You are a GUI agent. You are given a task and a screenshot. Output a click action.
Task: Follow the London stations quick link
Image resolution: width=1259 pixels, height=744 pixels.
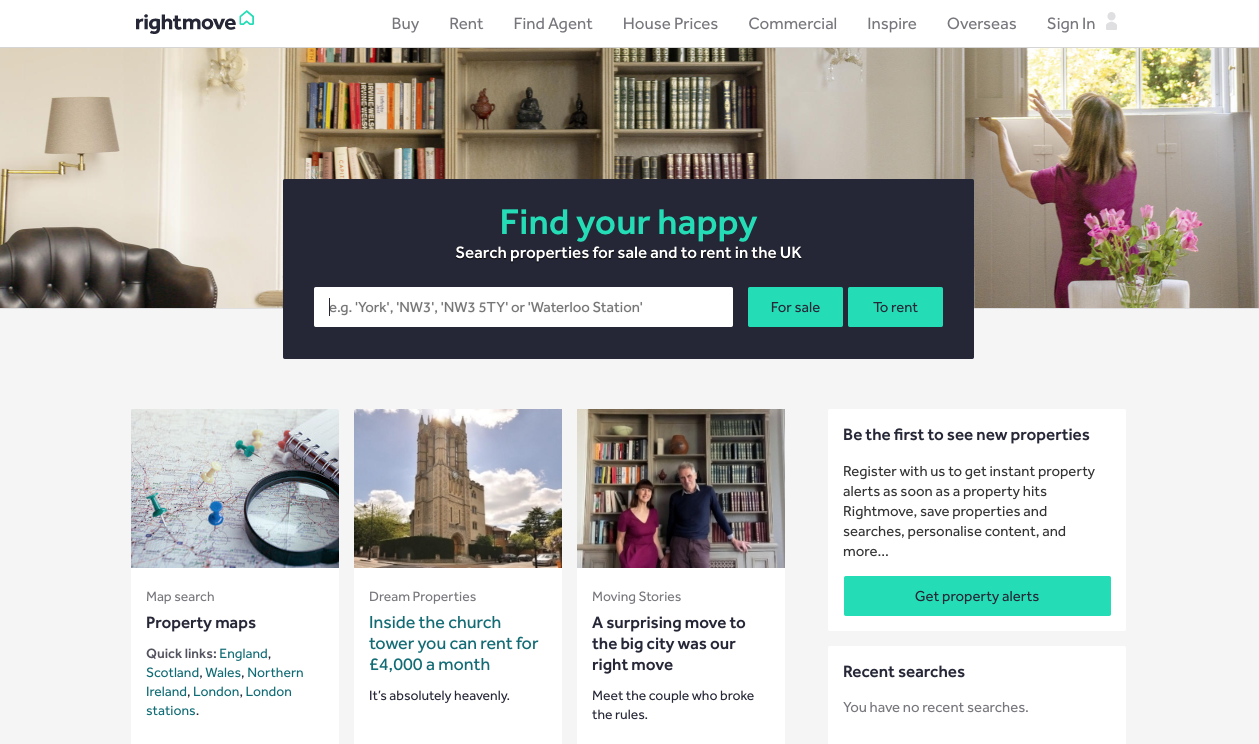tap(219, 701)
